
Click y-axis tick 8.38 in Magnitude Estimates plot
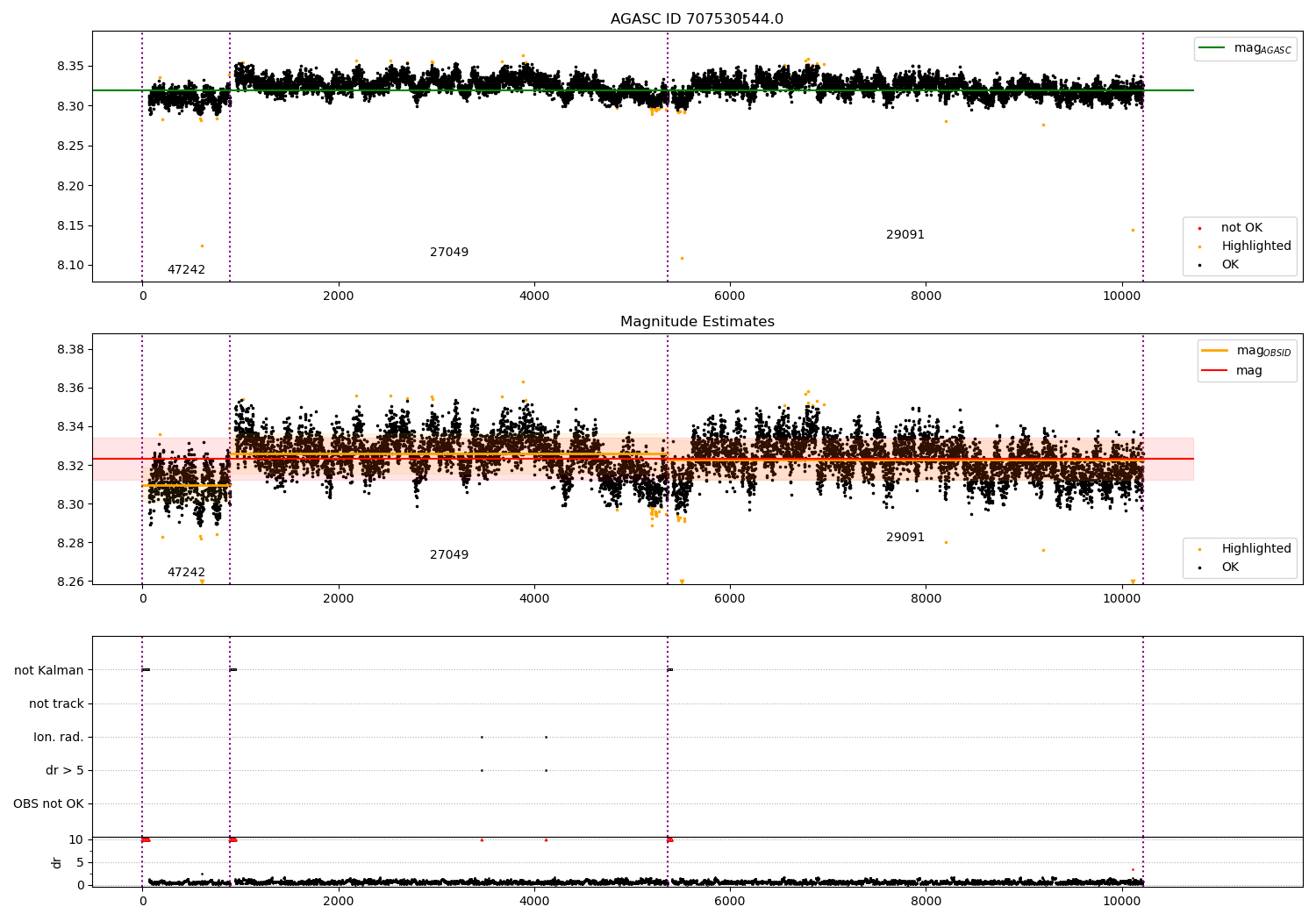[x=70, y=350]
